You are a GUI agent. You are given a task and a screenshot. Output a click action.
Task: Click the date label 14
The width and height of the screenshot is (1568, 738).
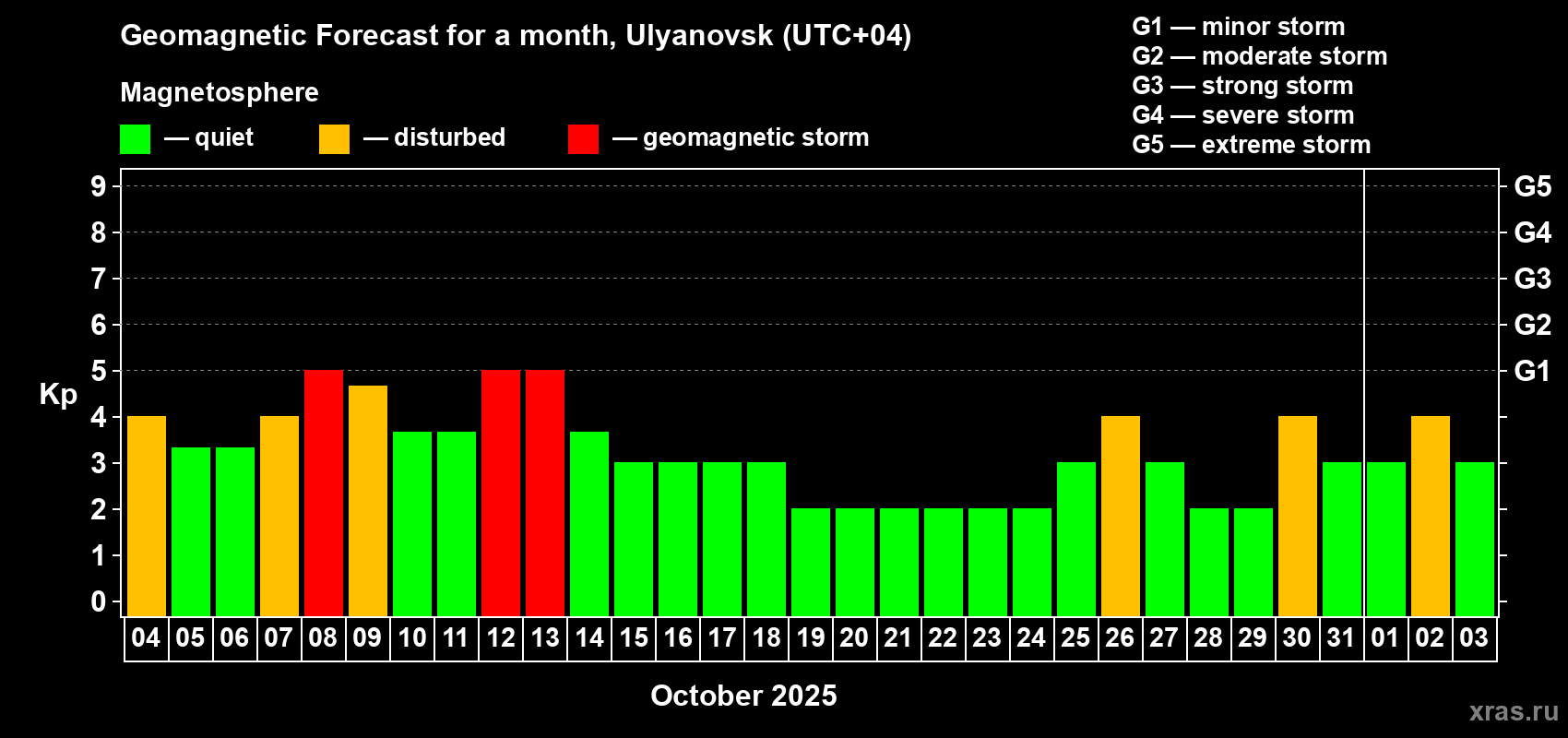pos(589,638)
